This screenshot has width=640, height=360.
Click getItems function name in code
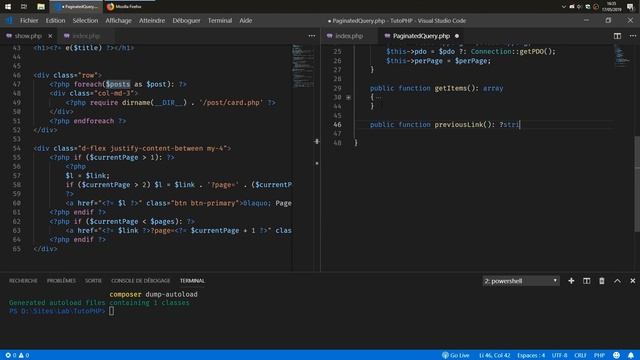(451, 88)
